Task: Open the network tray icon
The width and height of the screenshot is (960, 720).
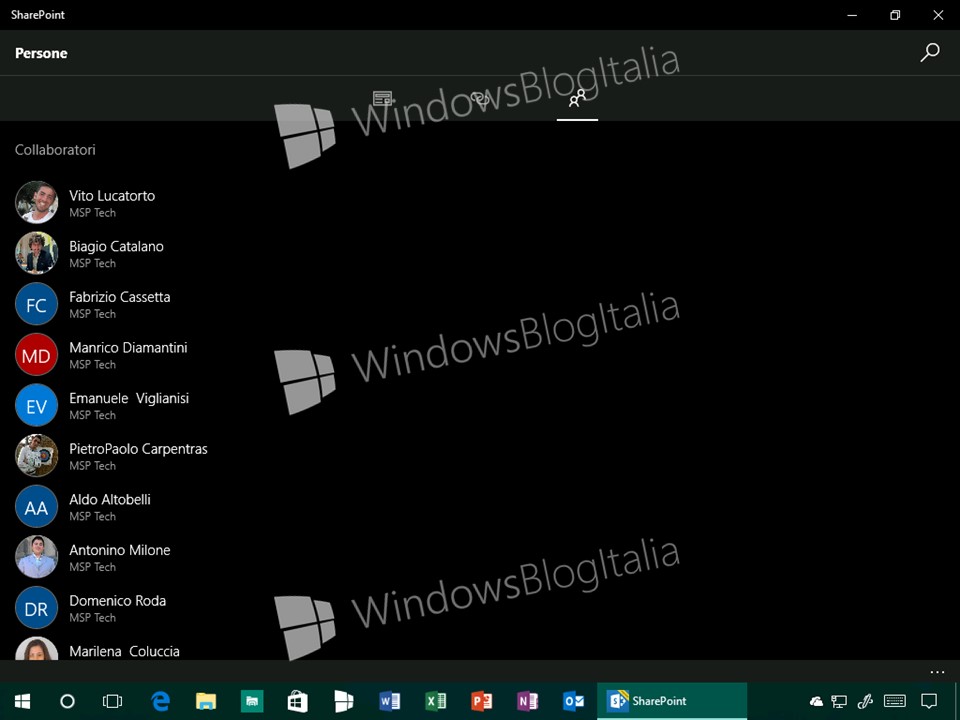Action: click(839, 701)
